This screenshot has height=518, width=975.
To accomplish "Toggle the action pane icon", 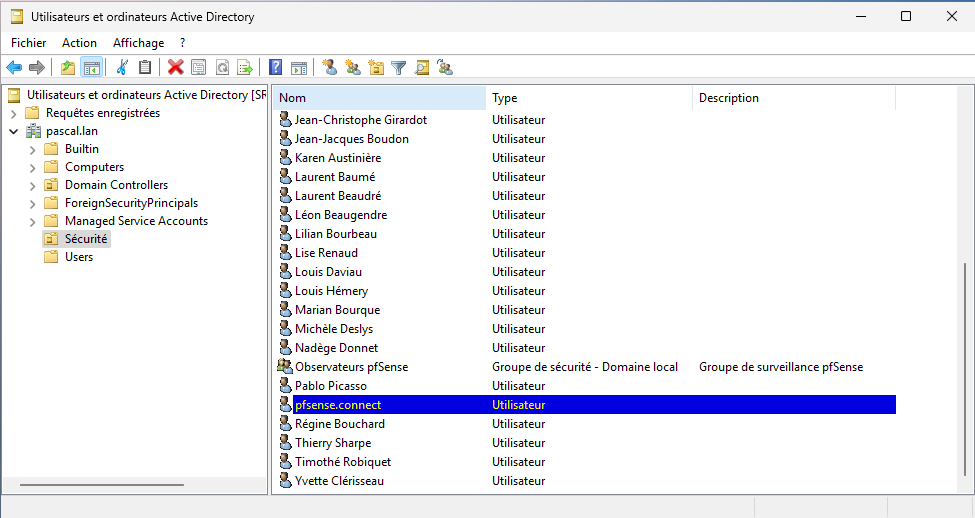I will click(298, 67).
